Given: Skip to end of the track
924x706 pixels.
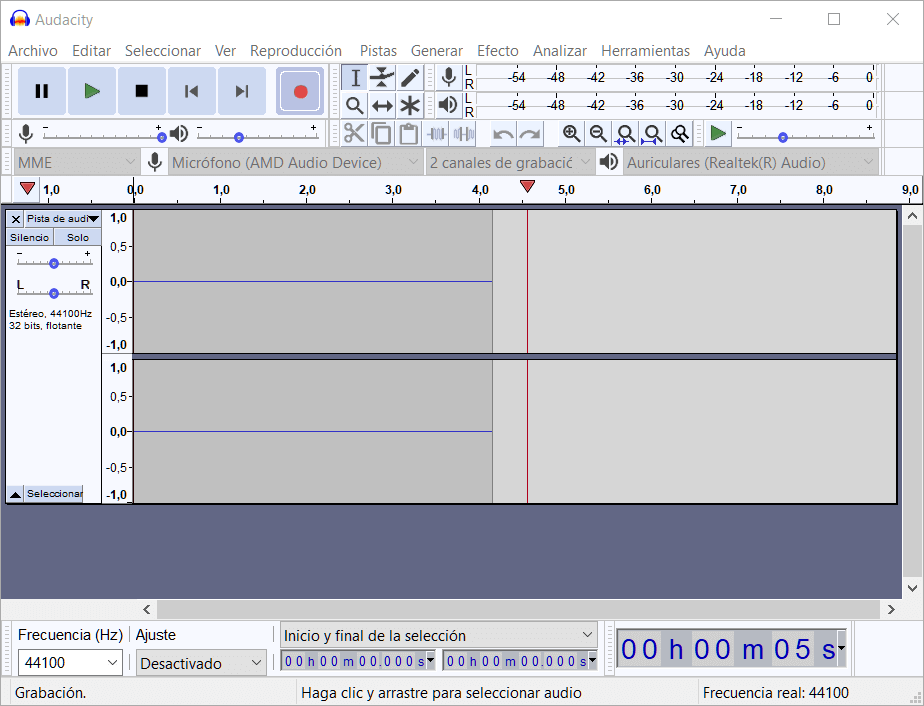Looking at the screenshot, I should click(242, 91).
